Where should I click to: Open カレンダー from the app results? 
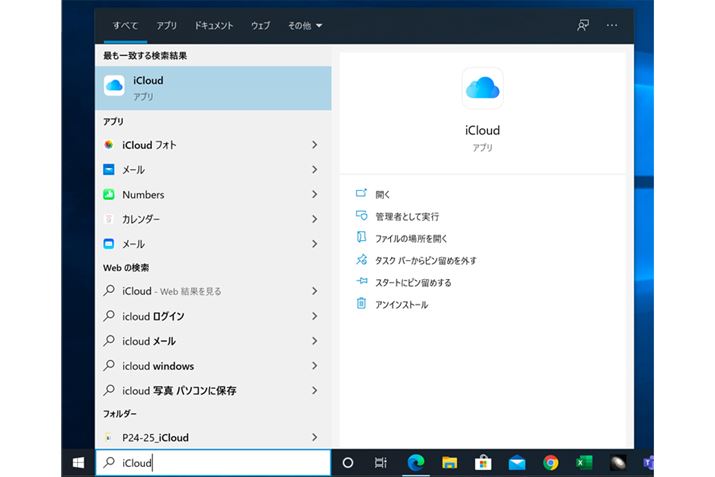click(141, 219)
